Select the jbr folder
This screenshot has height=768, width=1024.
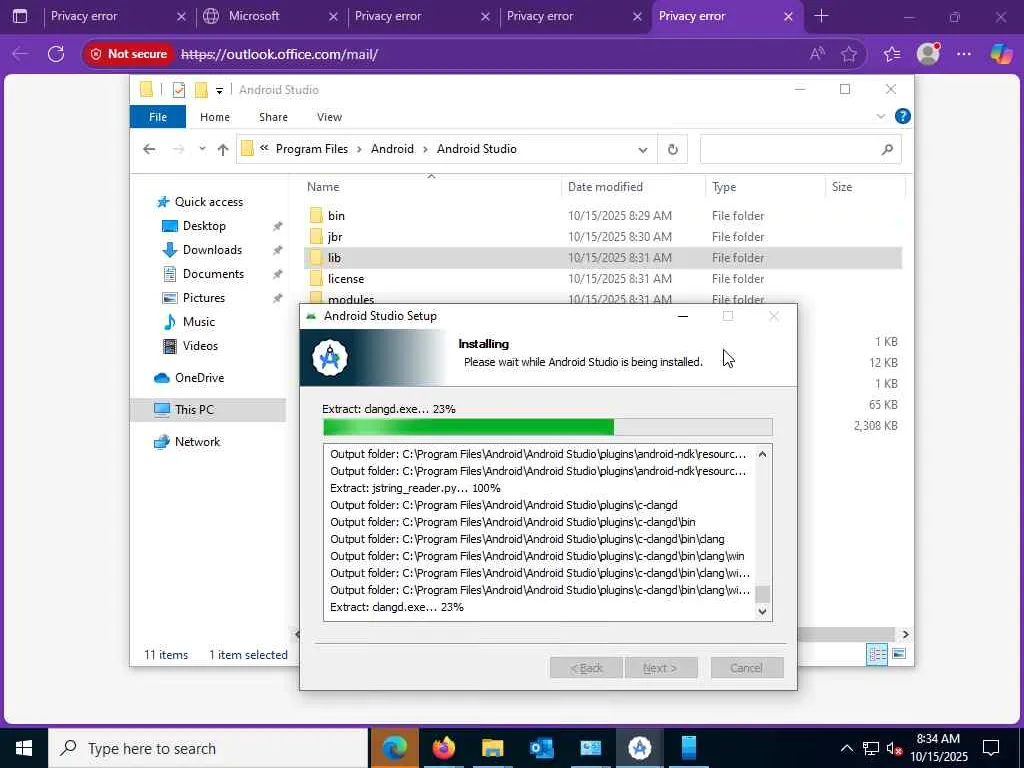[x=603, y=236]
